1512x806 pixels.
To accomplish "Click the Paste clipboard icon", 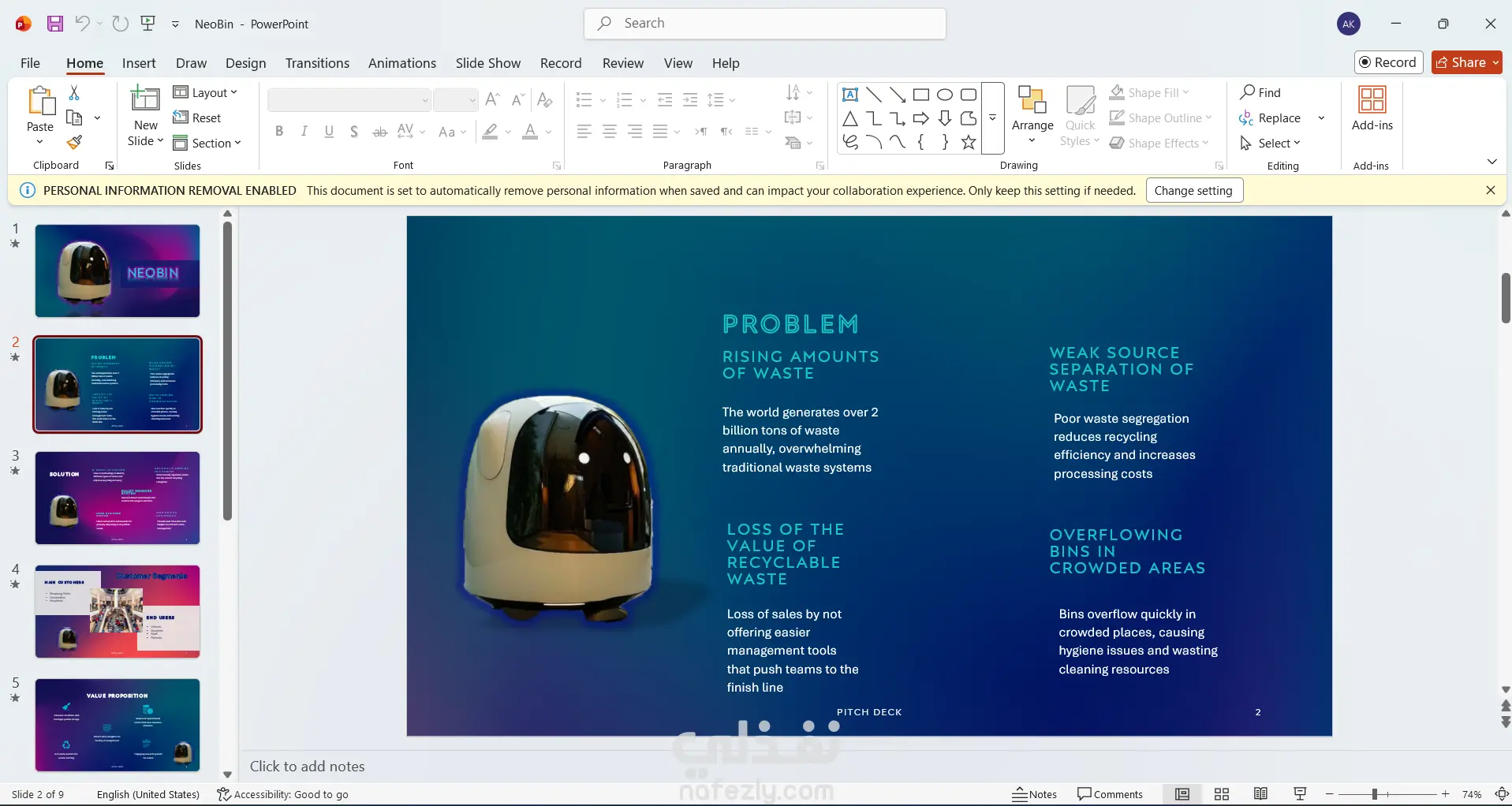I will (40, 101).
